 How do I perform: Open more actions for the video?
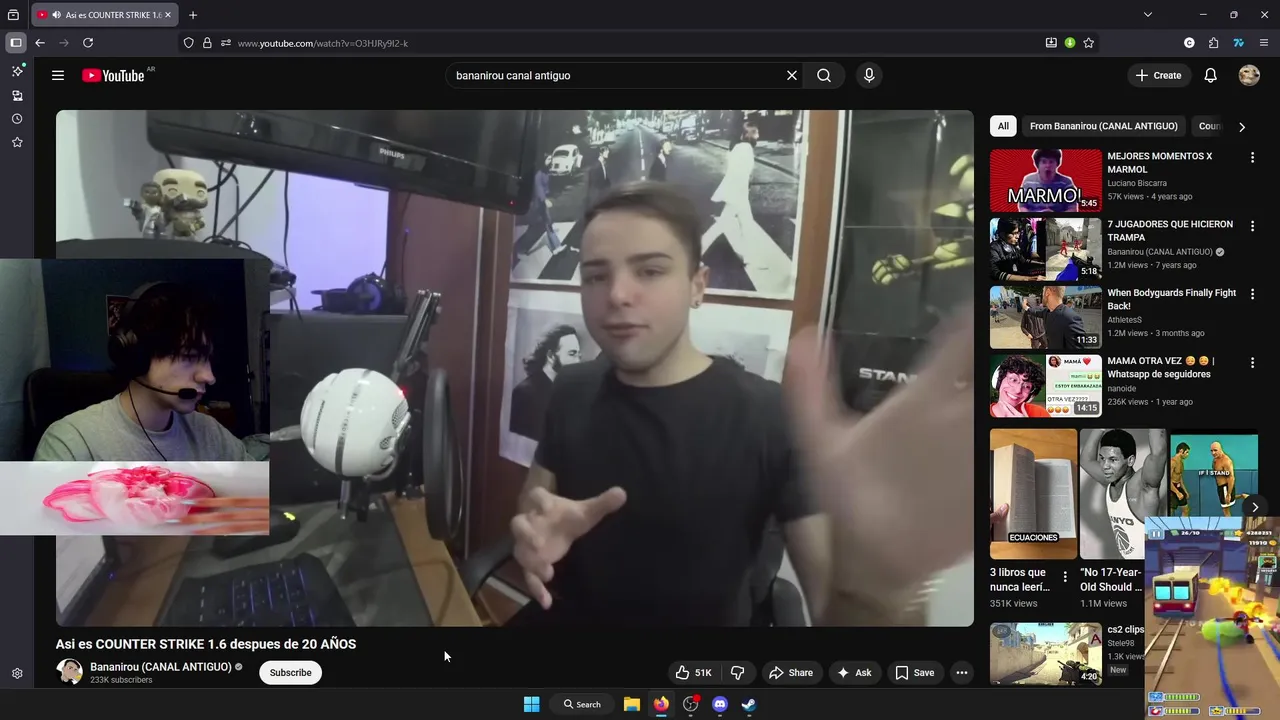962,673
